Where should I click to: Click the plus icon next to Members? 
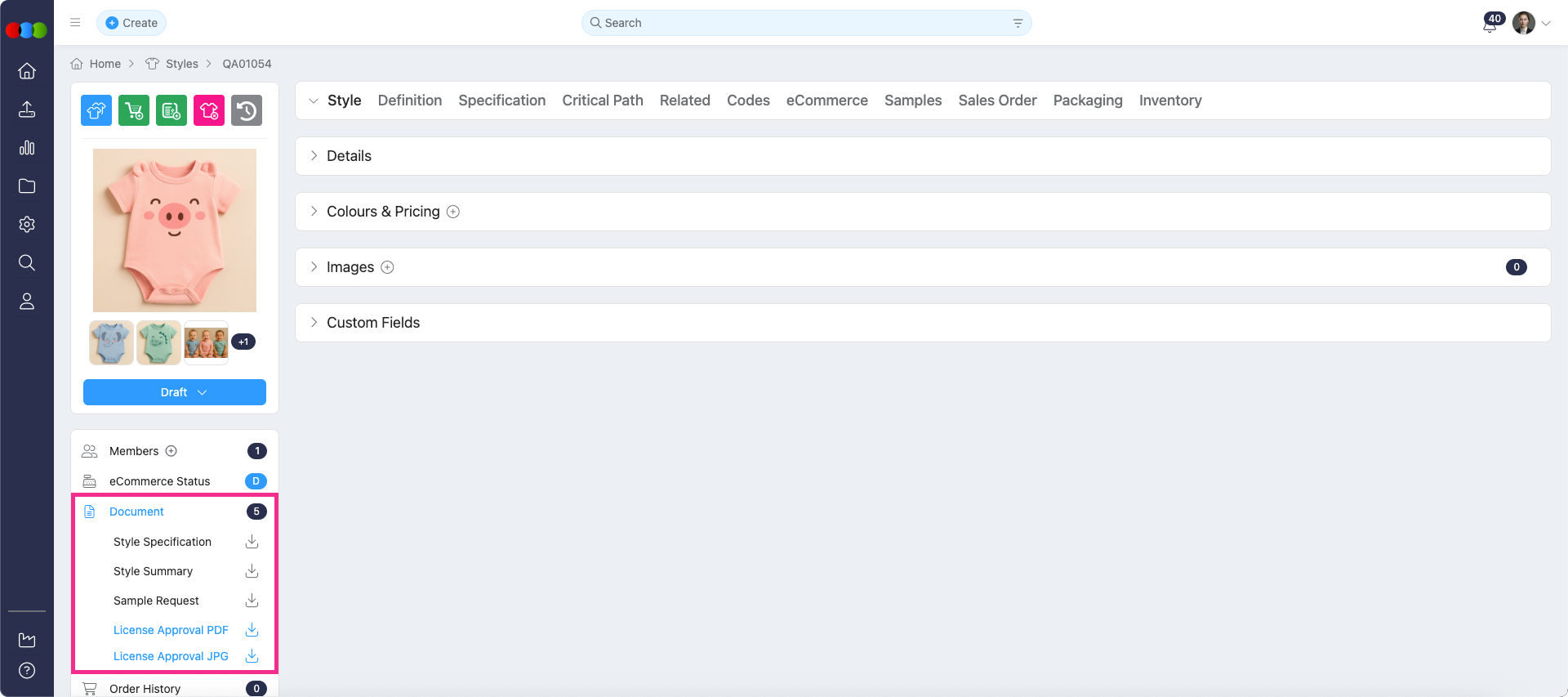tap(171, 451)
